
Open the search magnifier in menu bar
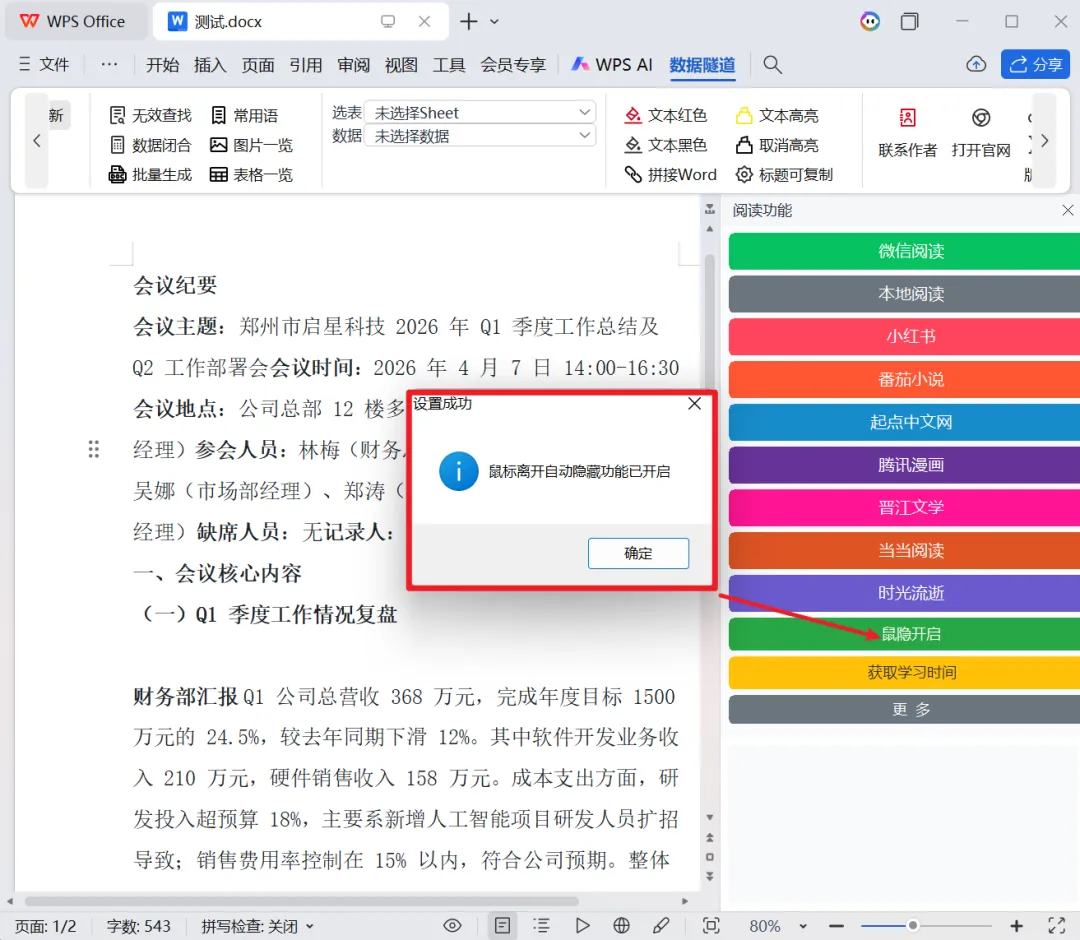tap(772, 65)
